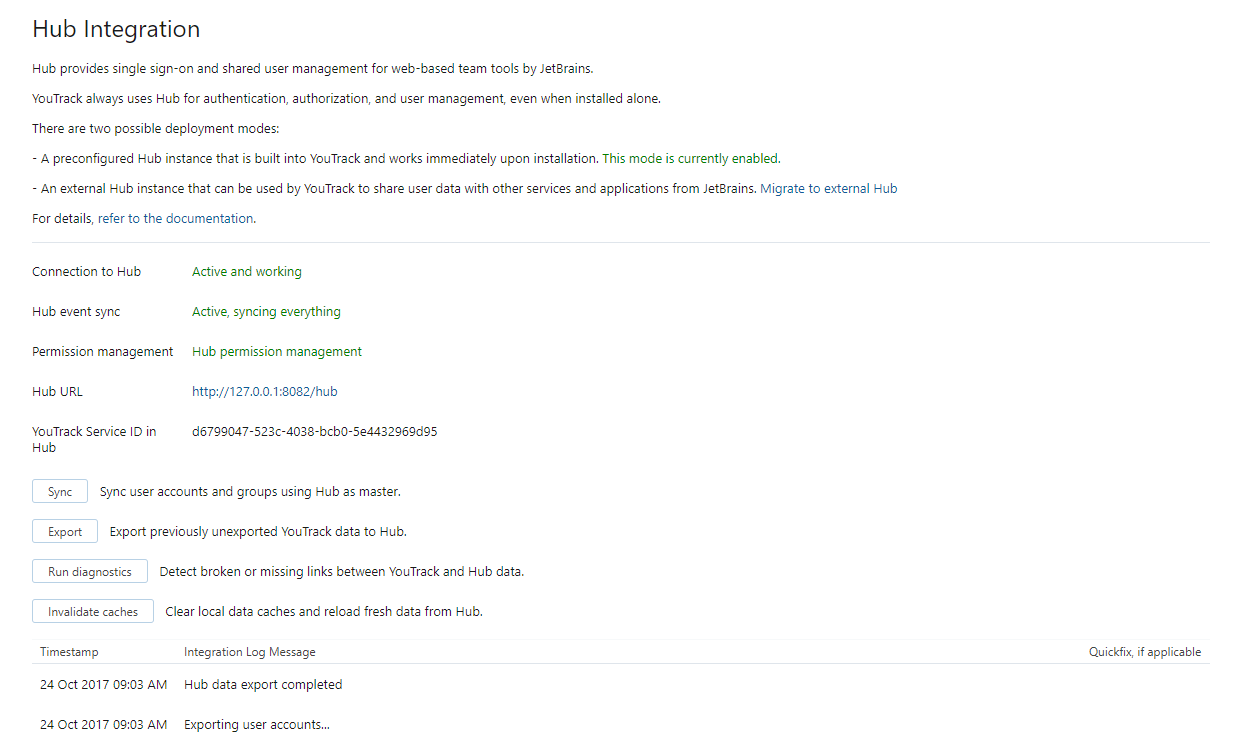Click the Integration Log Message column header
The width and height of the screenshot is (1241, 744).
249,652
